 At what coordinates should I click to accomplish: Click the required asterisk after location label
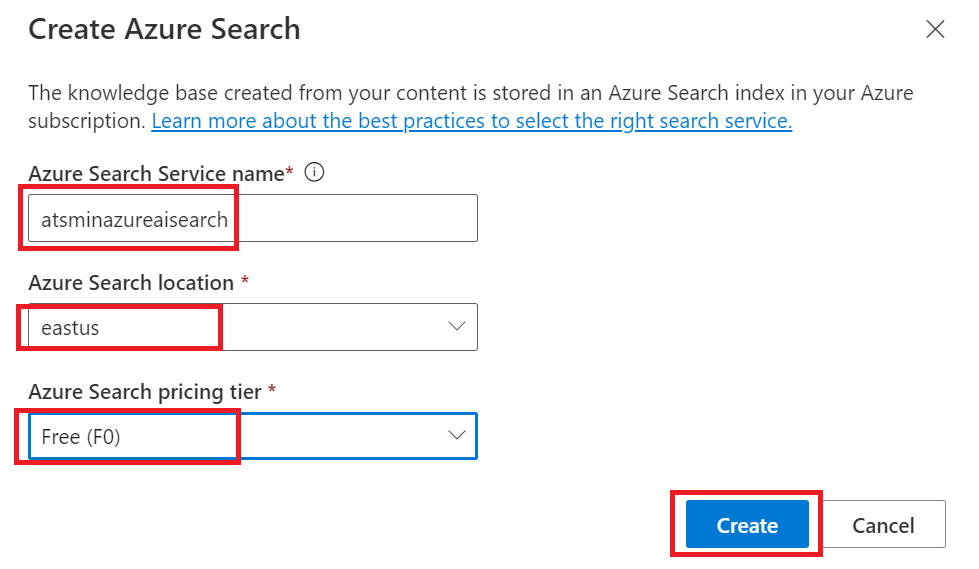(x=245, y=279)
